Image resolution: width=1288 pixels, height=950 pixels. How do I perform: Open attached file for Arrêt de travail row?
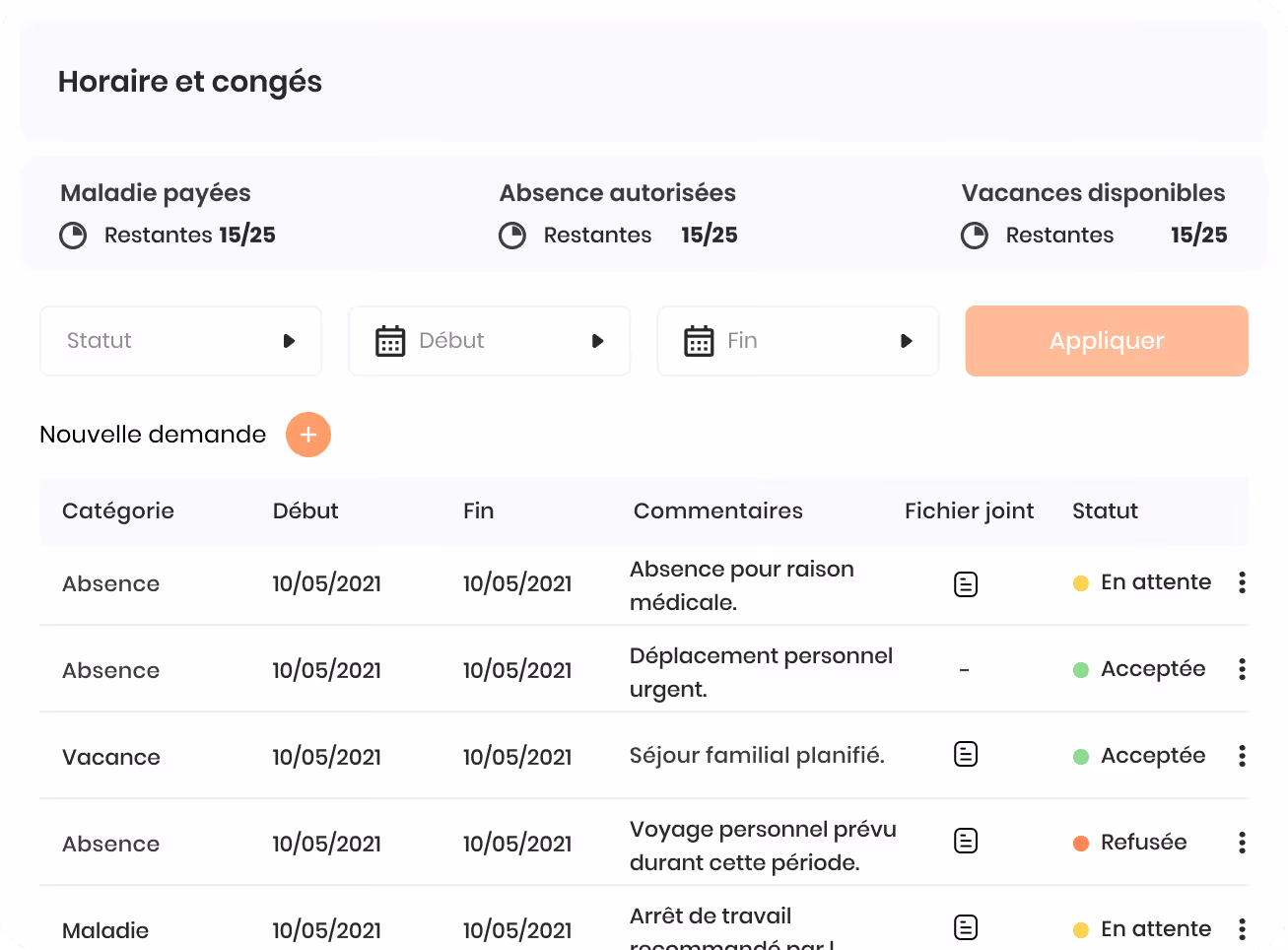pos(966,927)
